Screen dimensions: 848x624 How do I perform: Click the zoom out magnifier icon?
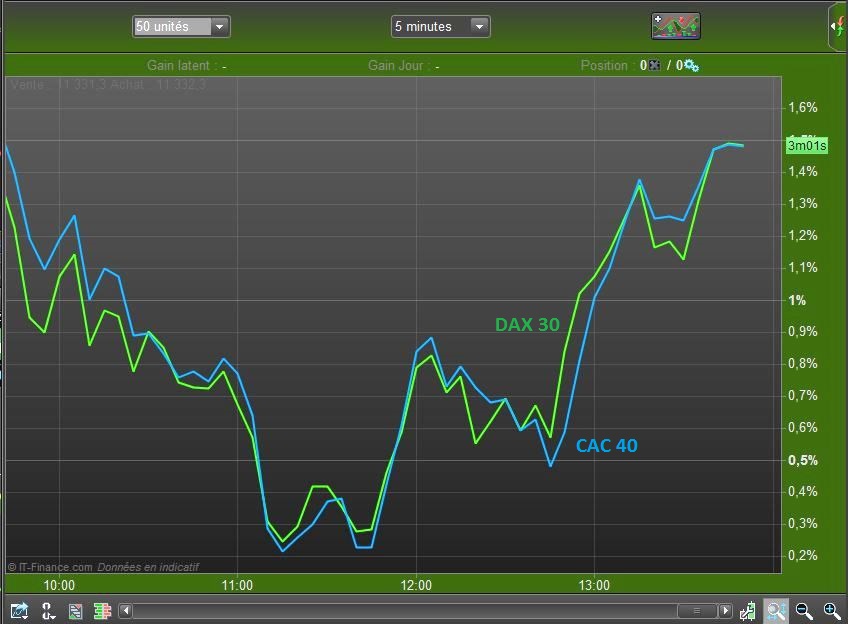click(804, 611)
